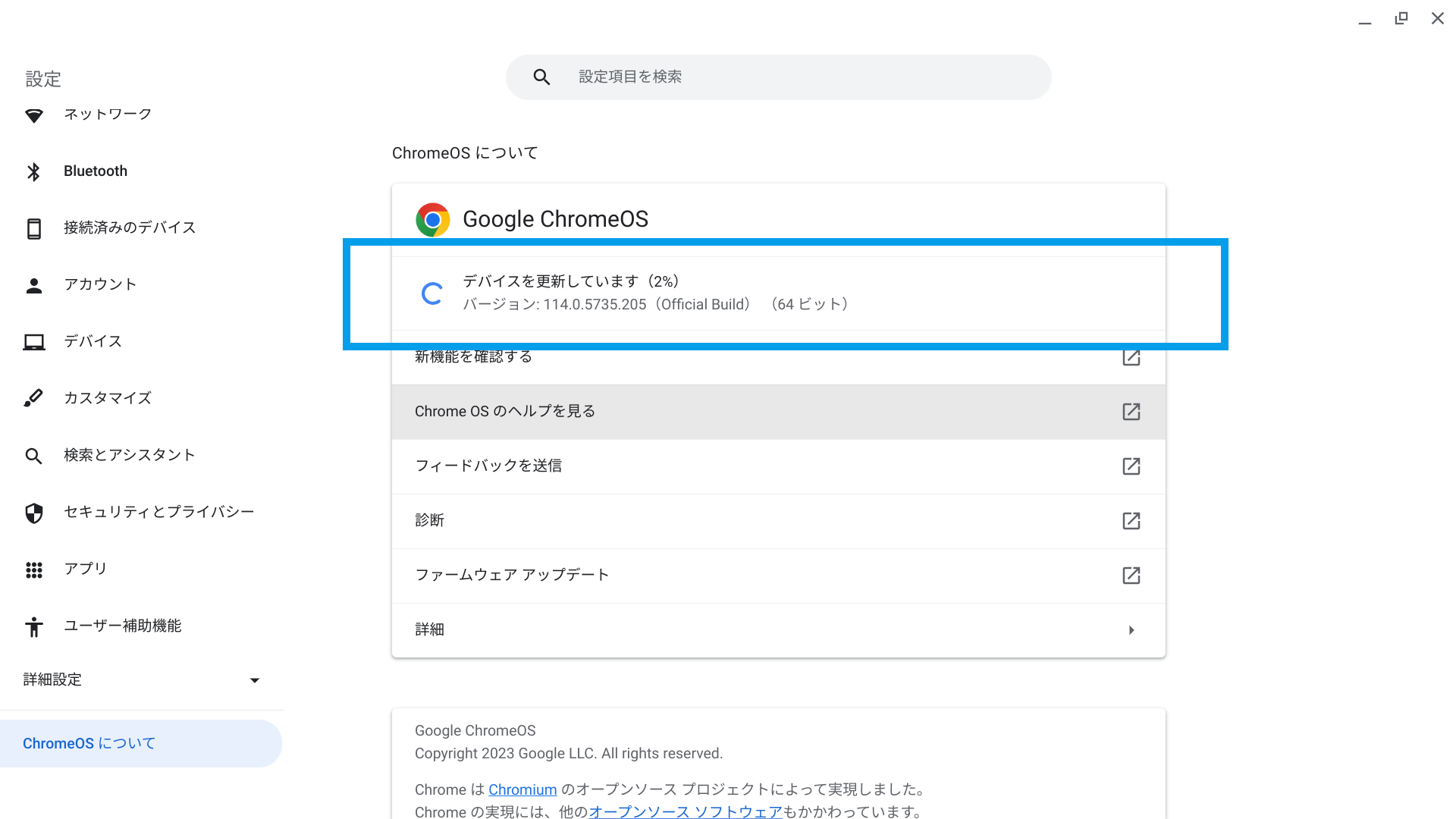This screenshot has height=819, width=1456.
Task: Open ファームウェア アップデート row
Action: (779, 576)
